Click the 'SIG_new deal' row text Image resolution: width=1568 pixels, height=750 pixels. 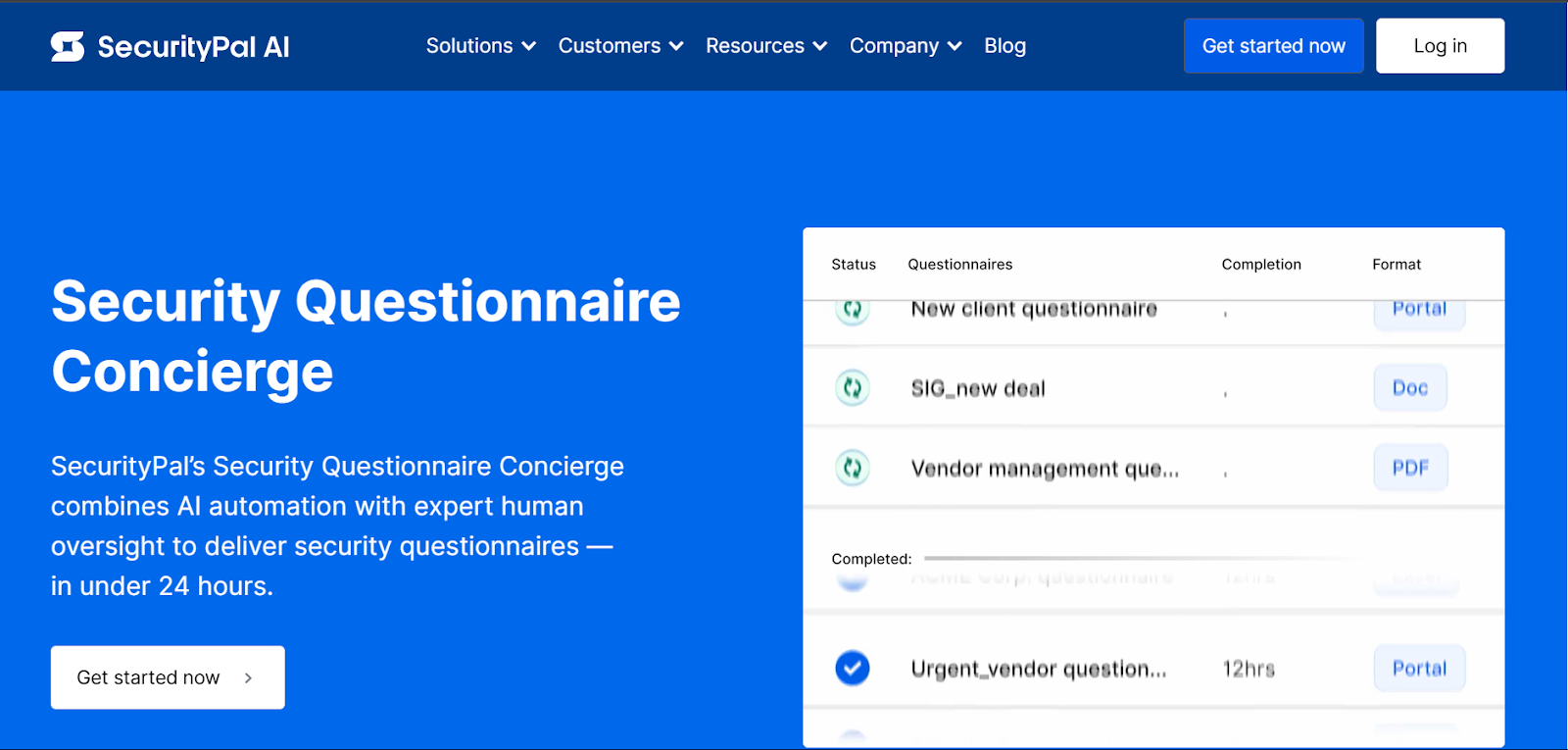978,388
